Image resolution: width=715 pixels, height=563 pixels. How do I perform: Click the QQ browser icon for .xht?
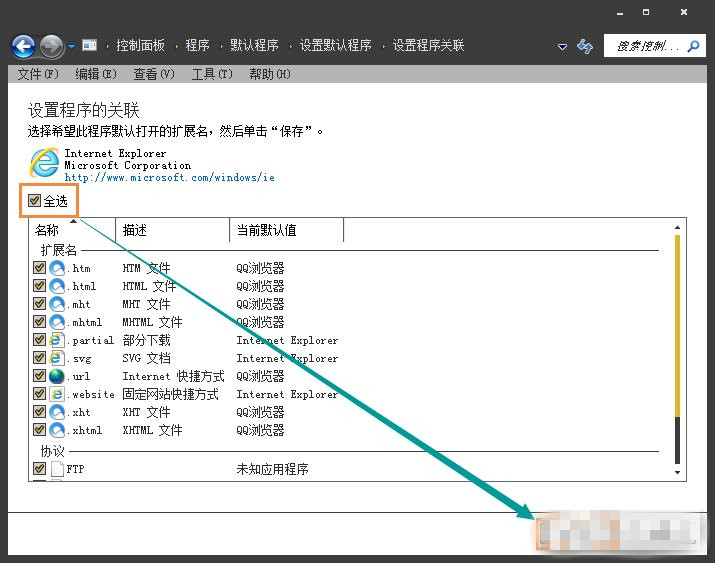[57, 412]
